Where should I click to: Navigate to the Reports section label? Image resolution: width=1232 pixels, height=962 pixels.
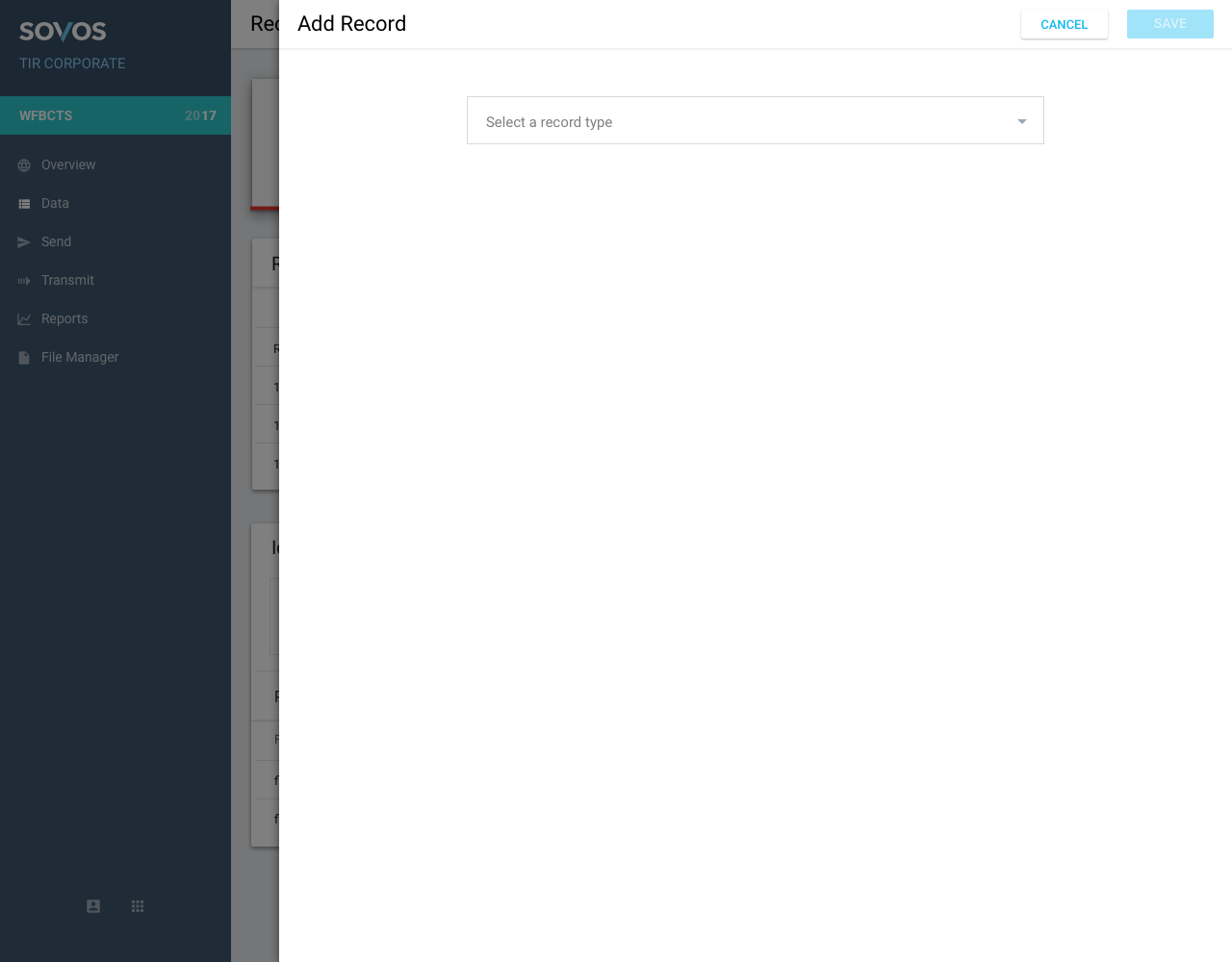[64, 319]
